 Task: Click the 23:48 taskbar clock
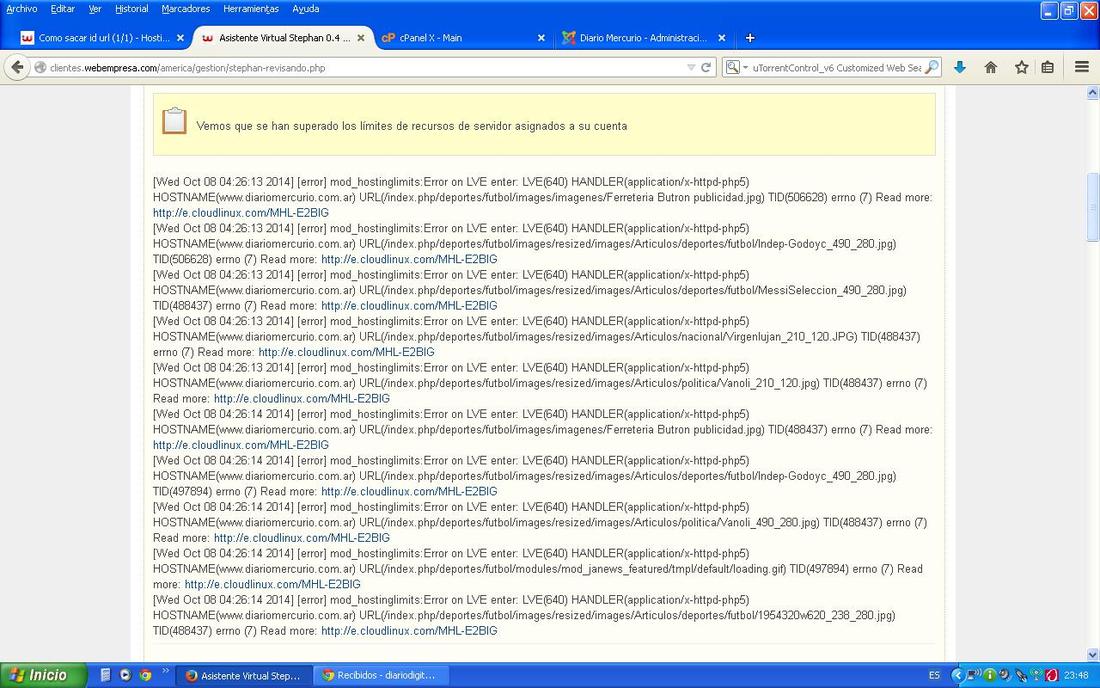pyautogui.click(x=1075, y=675)
